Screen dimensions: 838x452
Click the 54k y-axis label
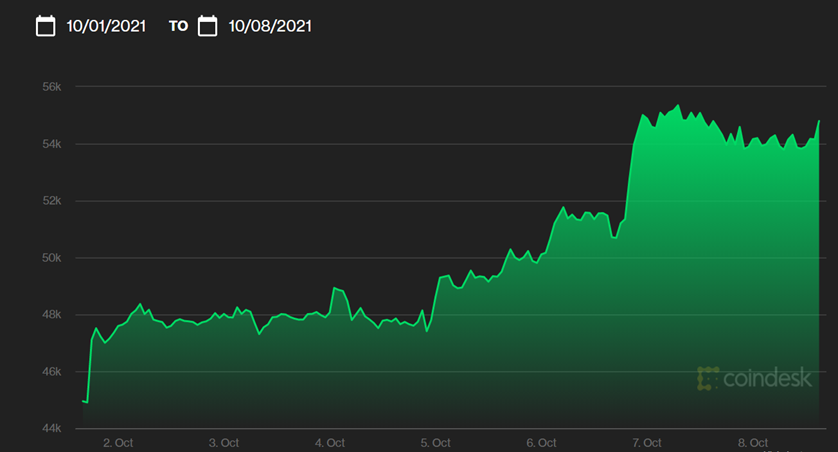point(52,144)
